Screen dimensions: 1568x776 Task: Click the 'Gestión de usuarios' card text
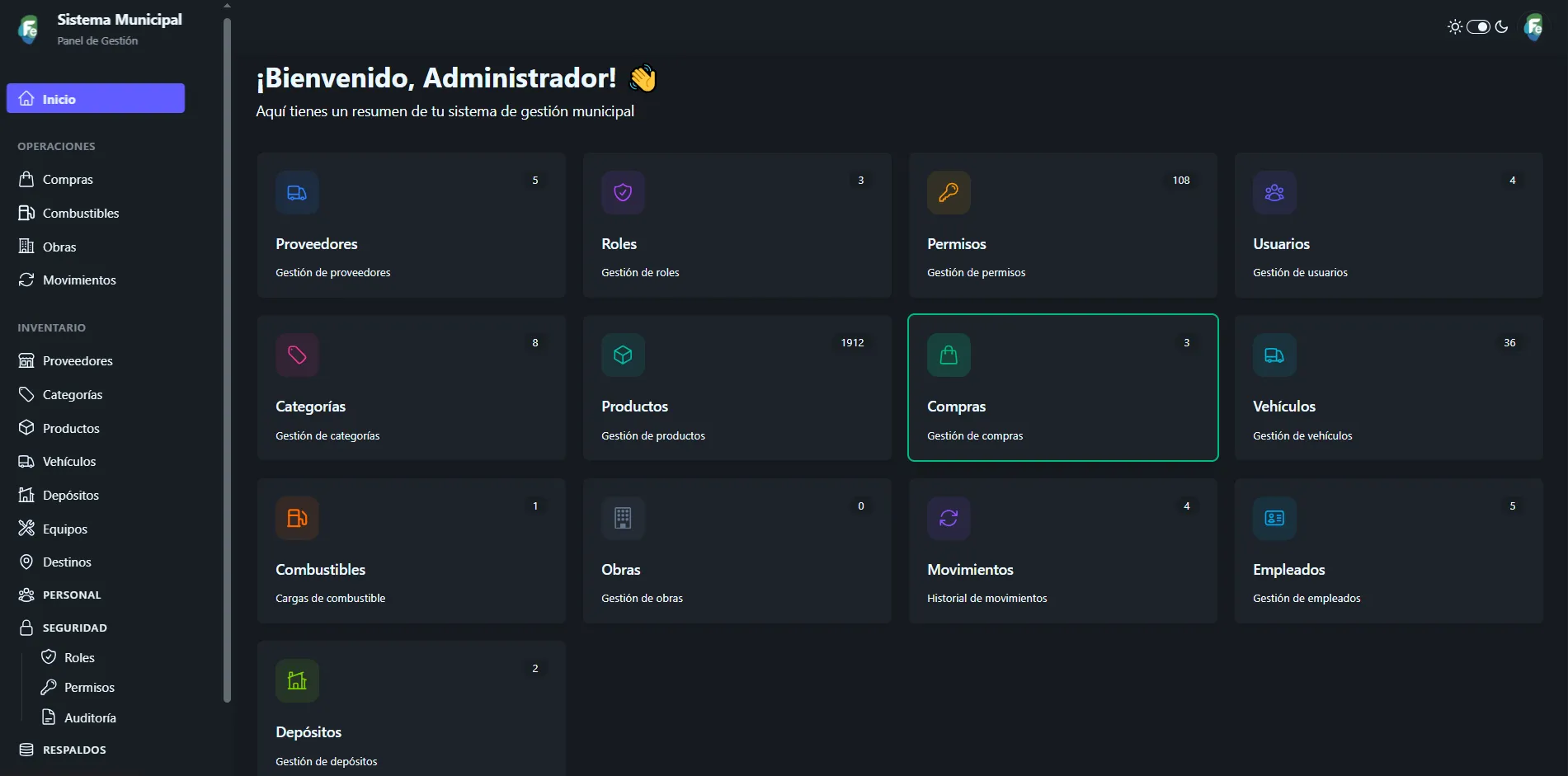pyautogui.click(x=1300, y=272)
